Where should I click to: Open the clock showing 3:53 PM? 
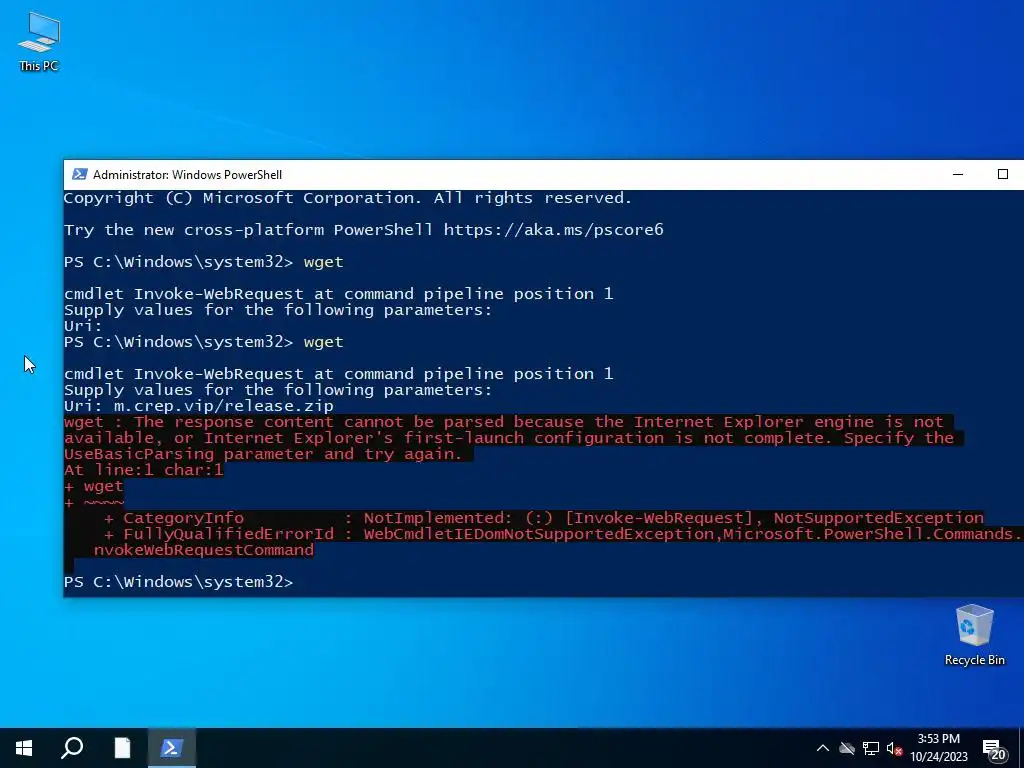(x=939, y=748)
